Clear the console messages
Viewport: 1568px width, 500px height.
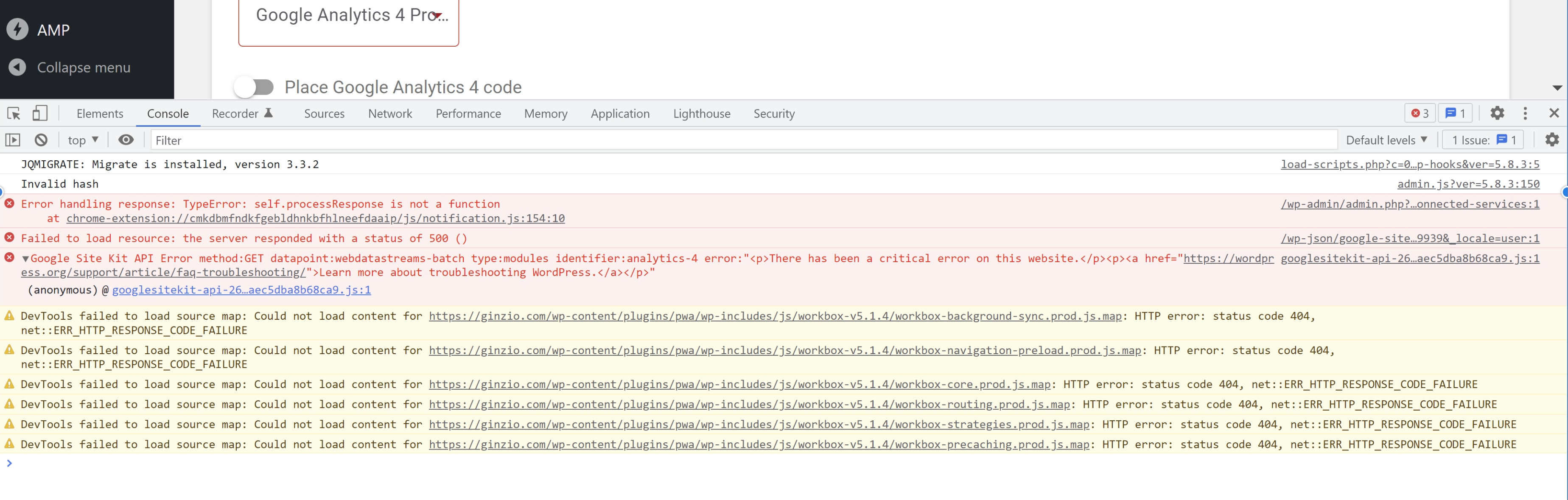[40, 139]
